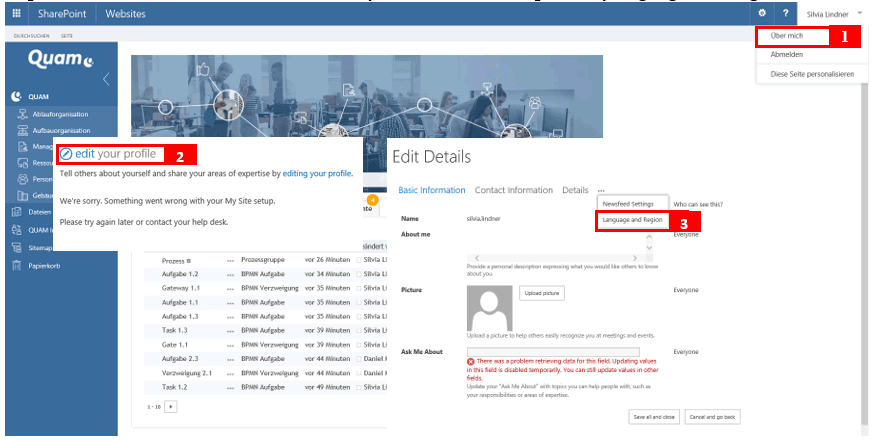Go to next page of the list
872x441 pixels.
coord(171,407)
